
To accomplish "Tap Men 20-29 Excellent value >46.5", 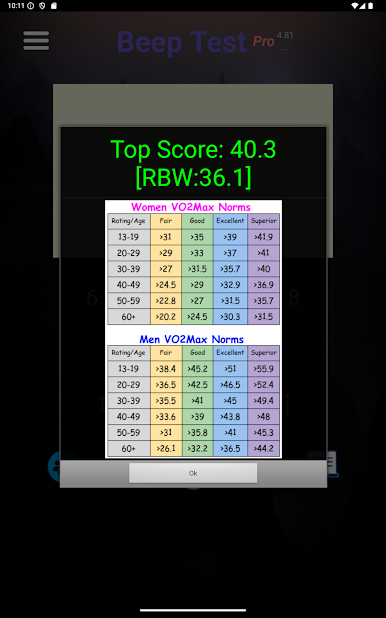I will 230,384.
